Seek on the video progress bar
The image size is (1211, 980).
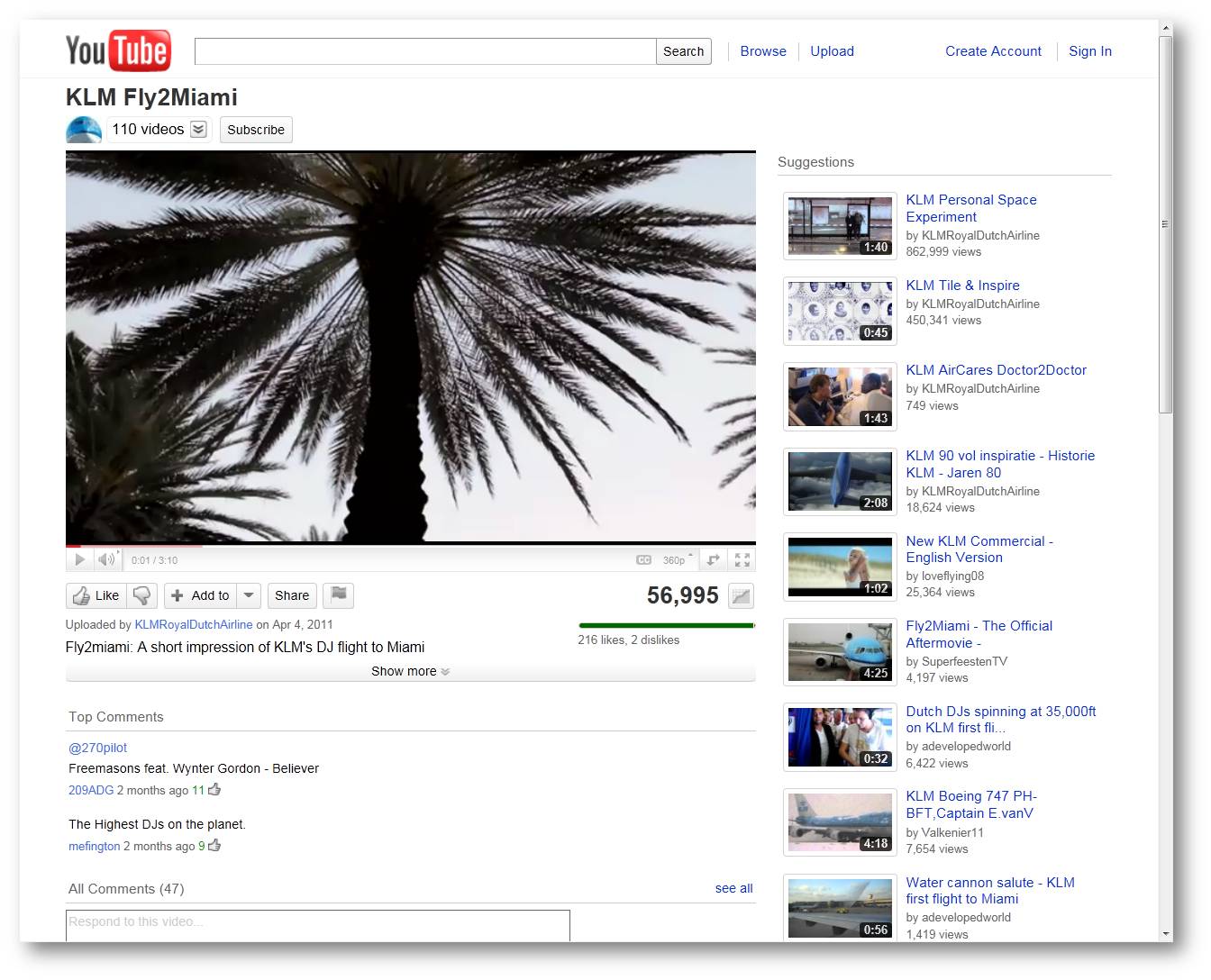(410, 544)
